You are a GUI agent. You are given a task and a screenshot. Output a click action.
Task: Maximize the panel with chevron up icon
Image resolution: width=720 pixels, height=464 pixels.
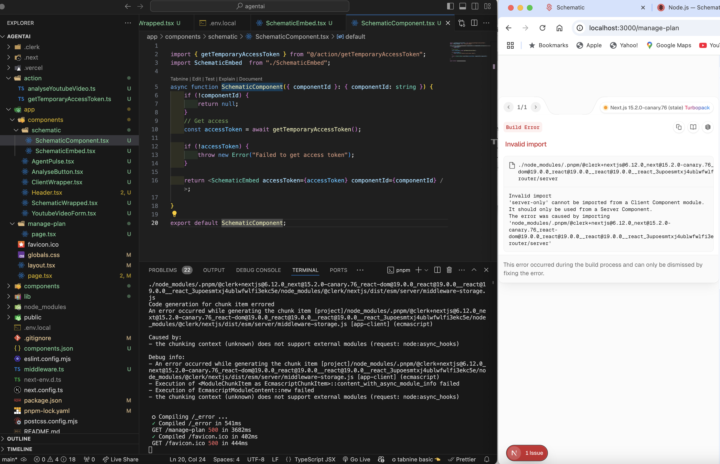(474, 270)
